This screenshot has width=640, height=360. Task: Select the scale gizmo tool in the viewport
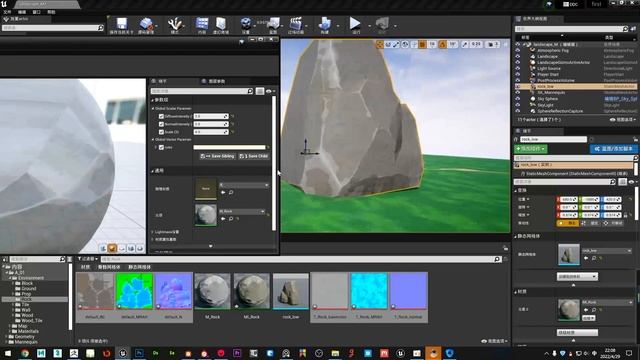click(396, 44)
